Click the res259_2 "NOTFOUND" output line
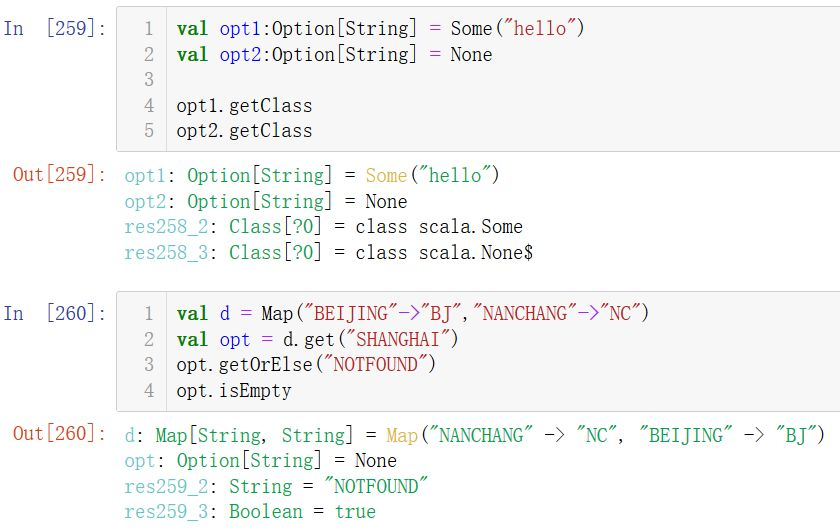Screen dimensions: 840x531 point(276,486)
